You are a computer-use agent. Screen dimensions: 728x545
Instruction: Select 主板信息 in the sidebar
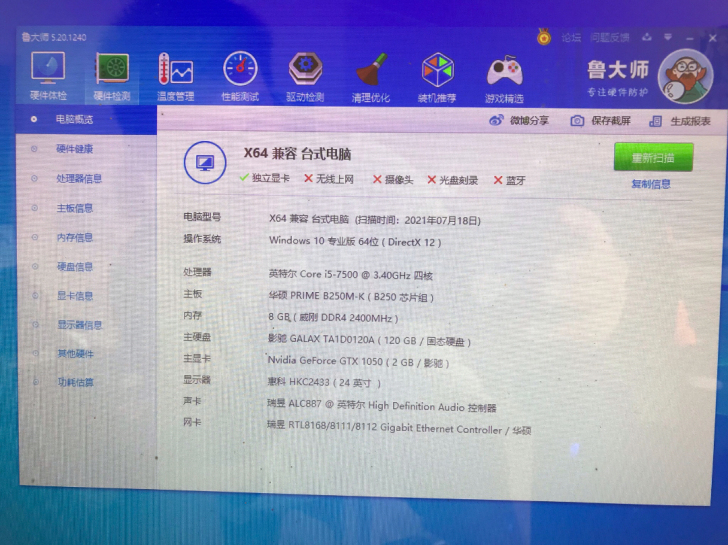74,208
